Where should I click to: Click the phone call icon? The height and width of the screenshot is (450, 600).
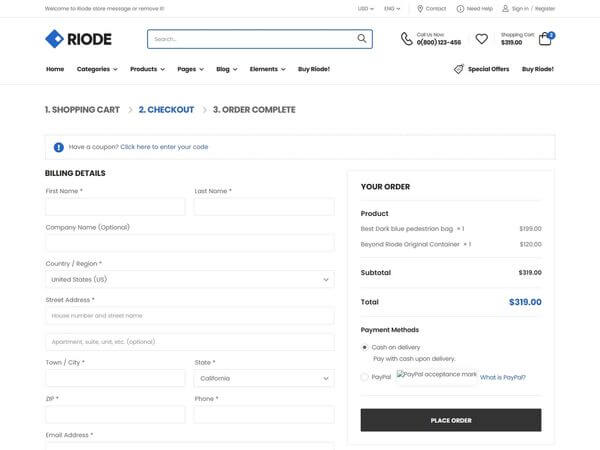click(406, 39)
